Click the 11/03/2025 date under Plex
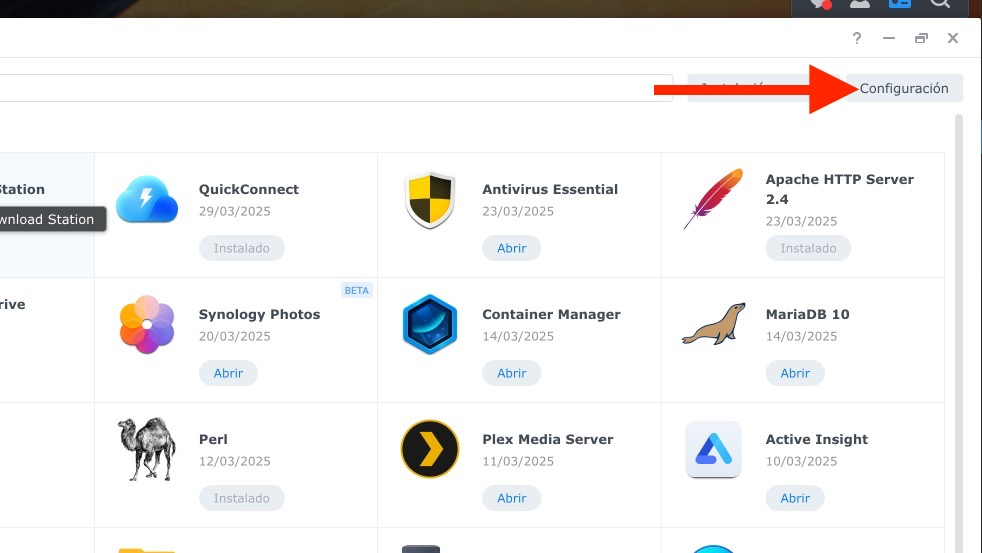 (518, 461)
